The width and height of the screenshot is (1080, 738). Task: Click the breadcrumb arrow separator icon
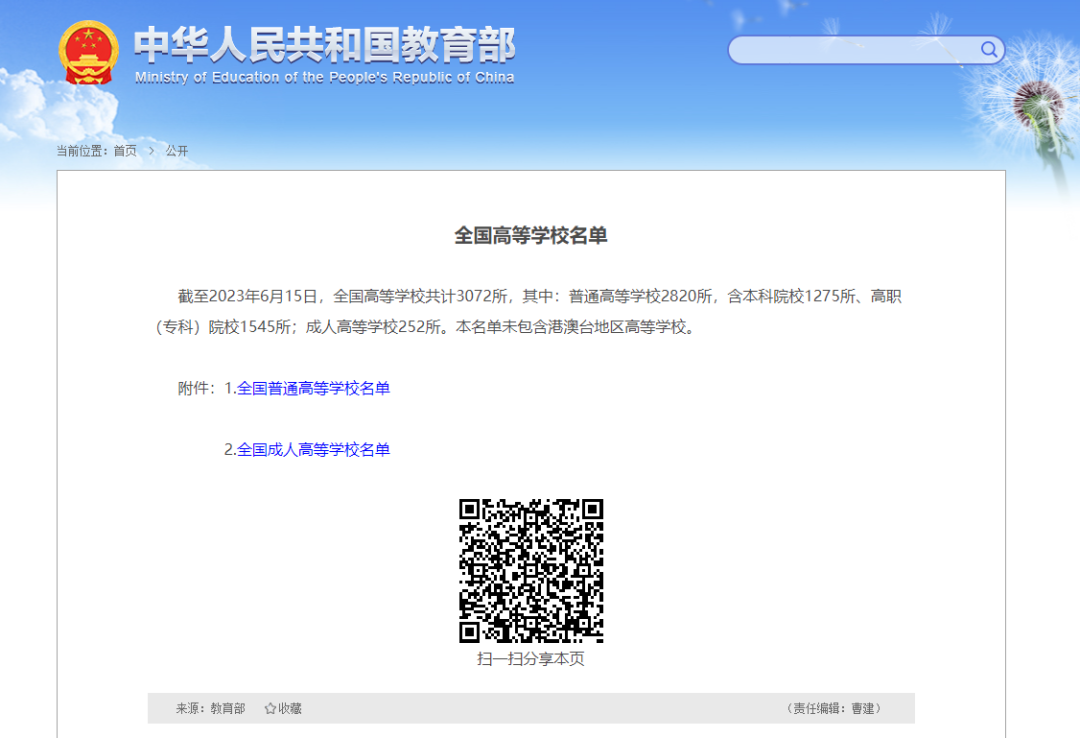click(152, 151)
